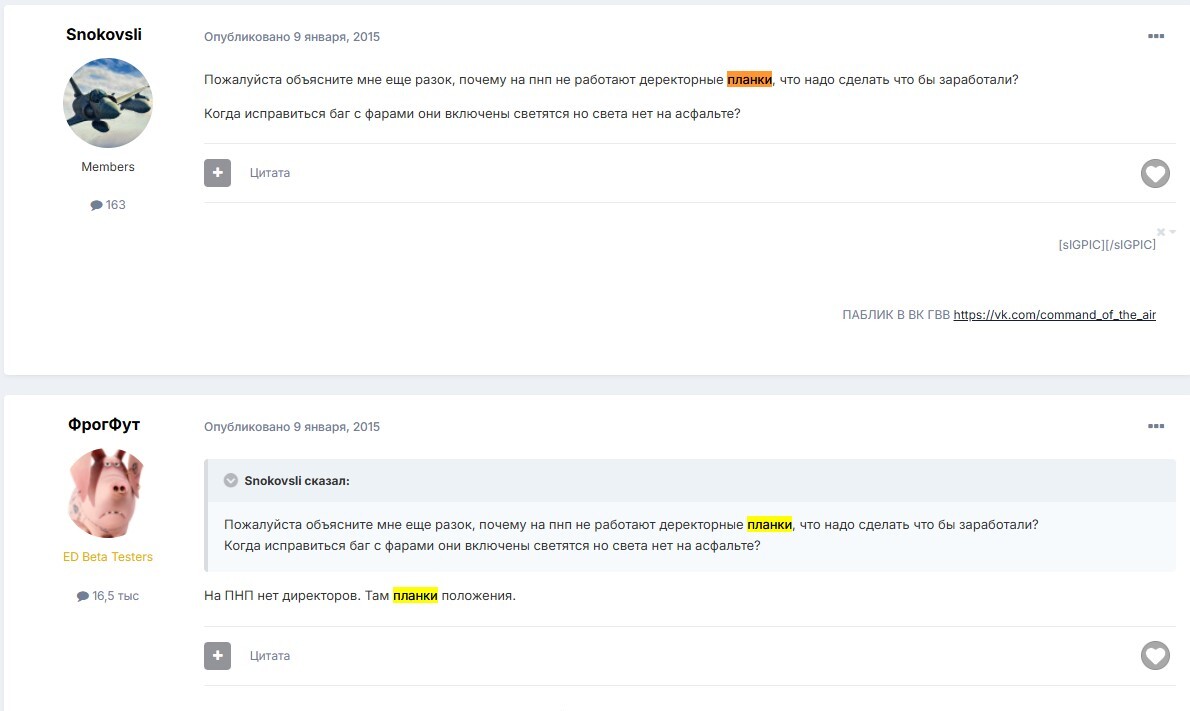Collapse the quoted Snokovsli сказал block

[231, 480]
